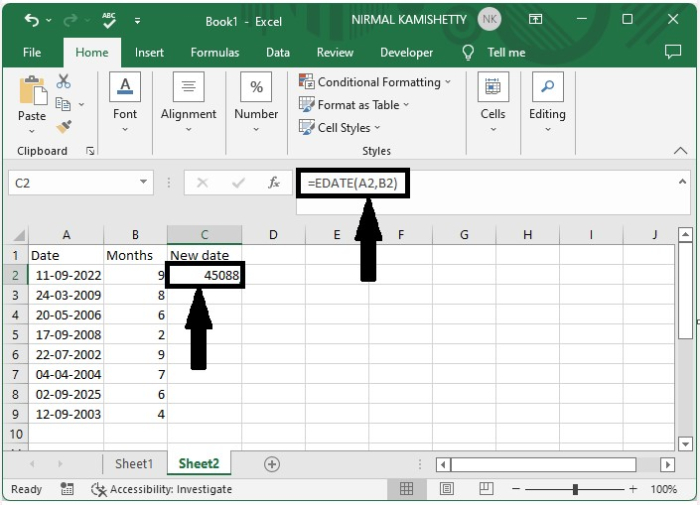Expand the Font group

pyautogui.click(x=125, y=103)
